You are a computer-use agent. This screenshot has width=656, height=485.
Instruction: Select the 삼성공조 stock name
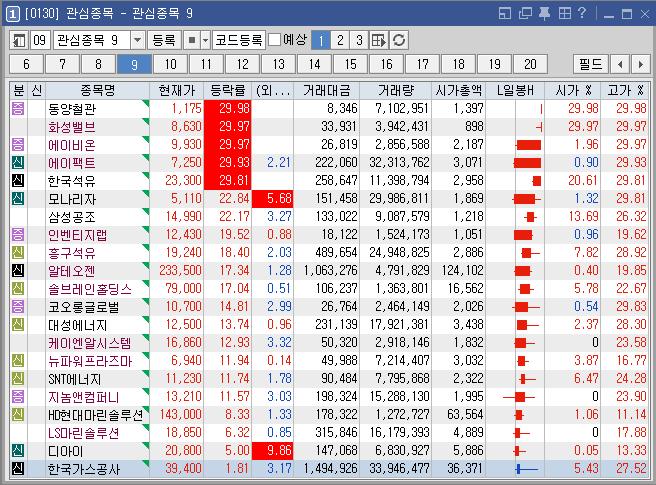pyautogui.click(x=72, y=217)
